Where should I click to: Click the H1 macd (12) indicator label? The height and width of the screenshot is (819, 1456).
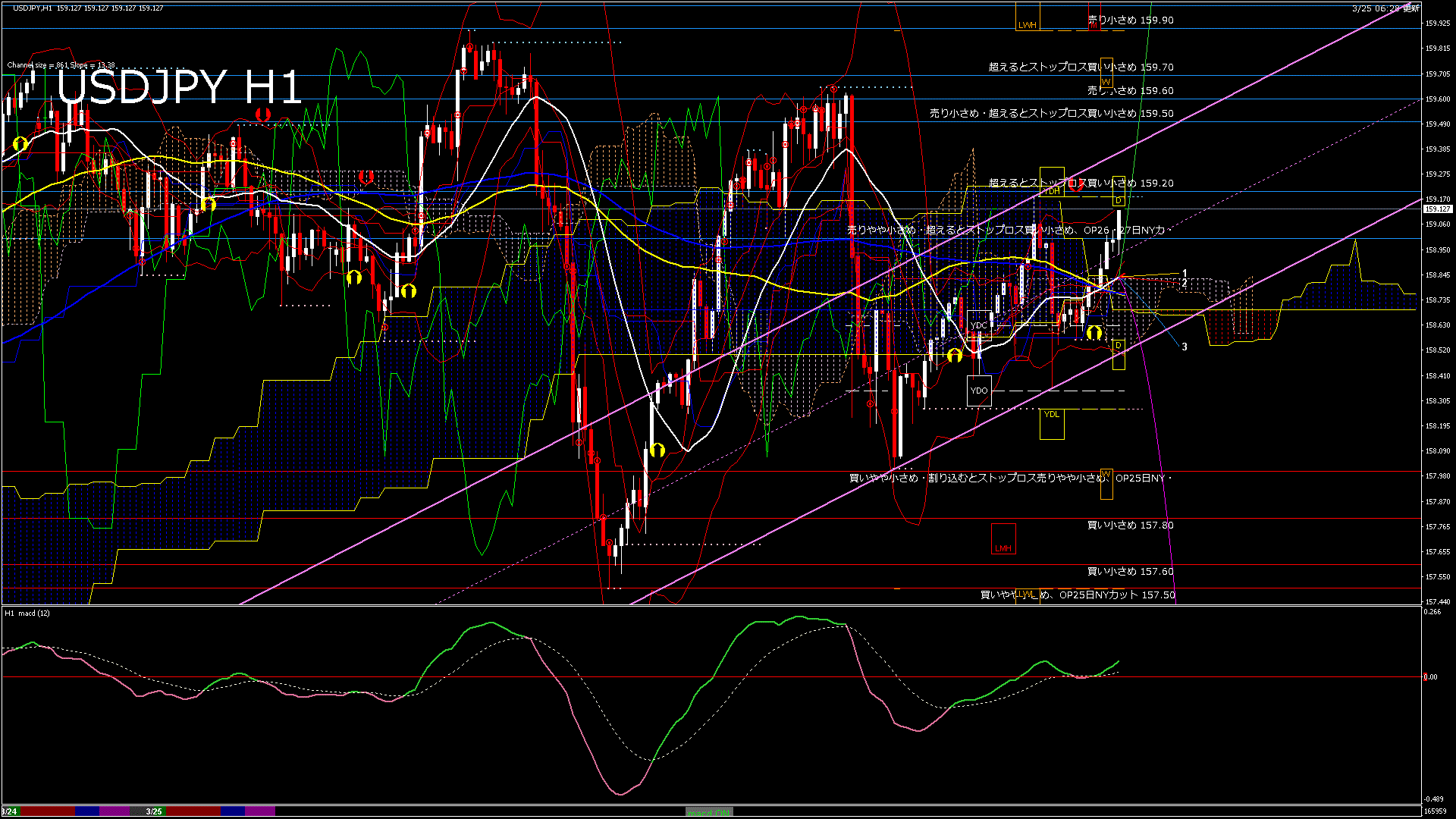(27, 613)
